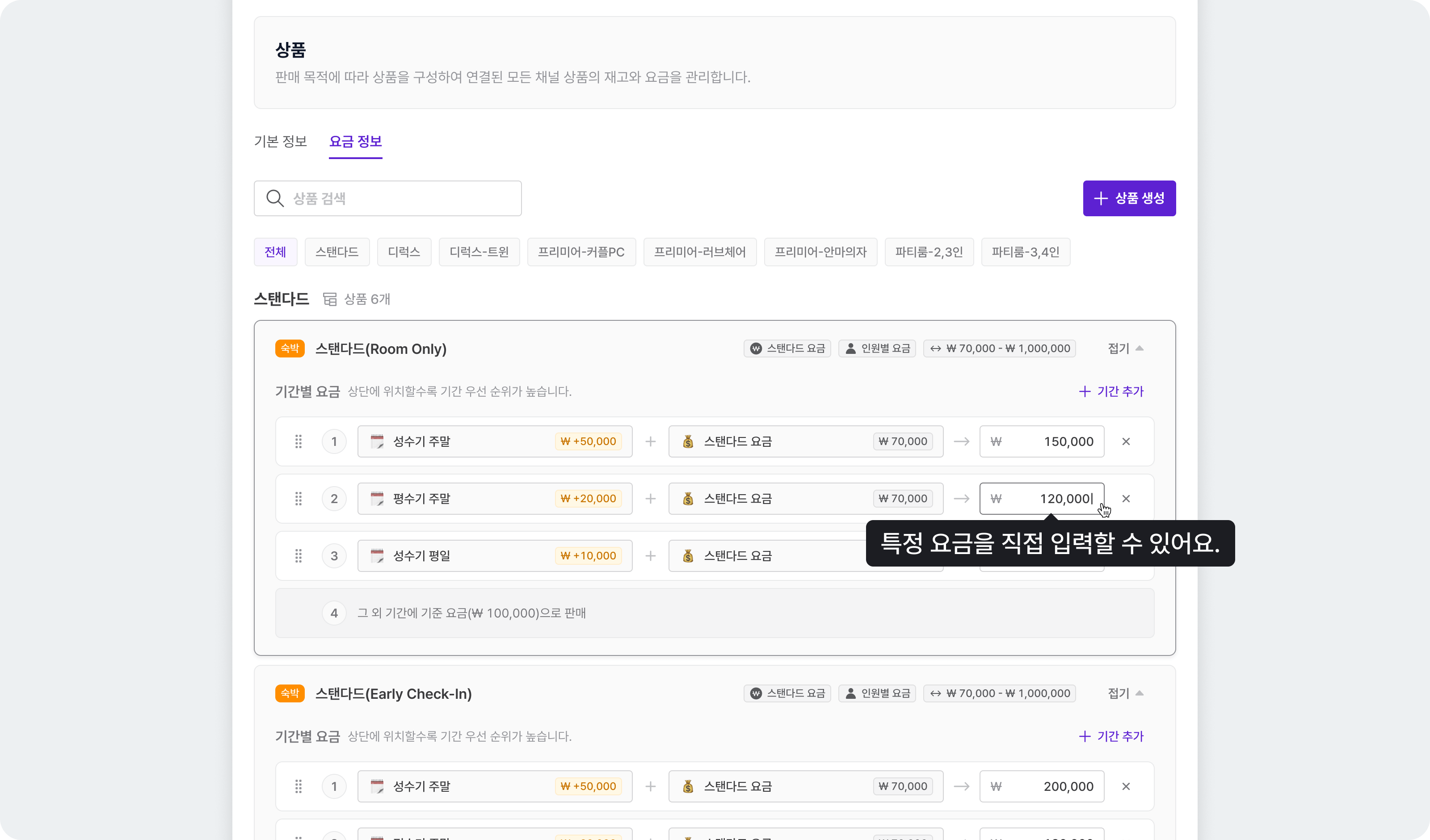Click arrow icon before 200,000 price field

tap(961, 786)
